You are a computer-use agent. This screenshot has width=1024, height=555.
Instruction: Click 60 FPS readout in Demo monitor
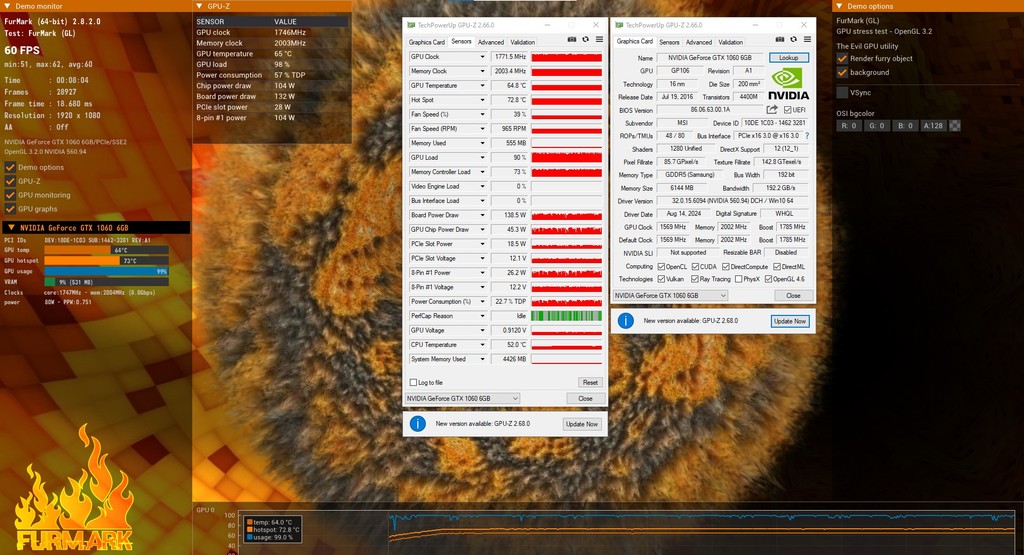(22, 50)
